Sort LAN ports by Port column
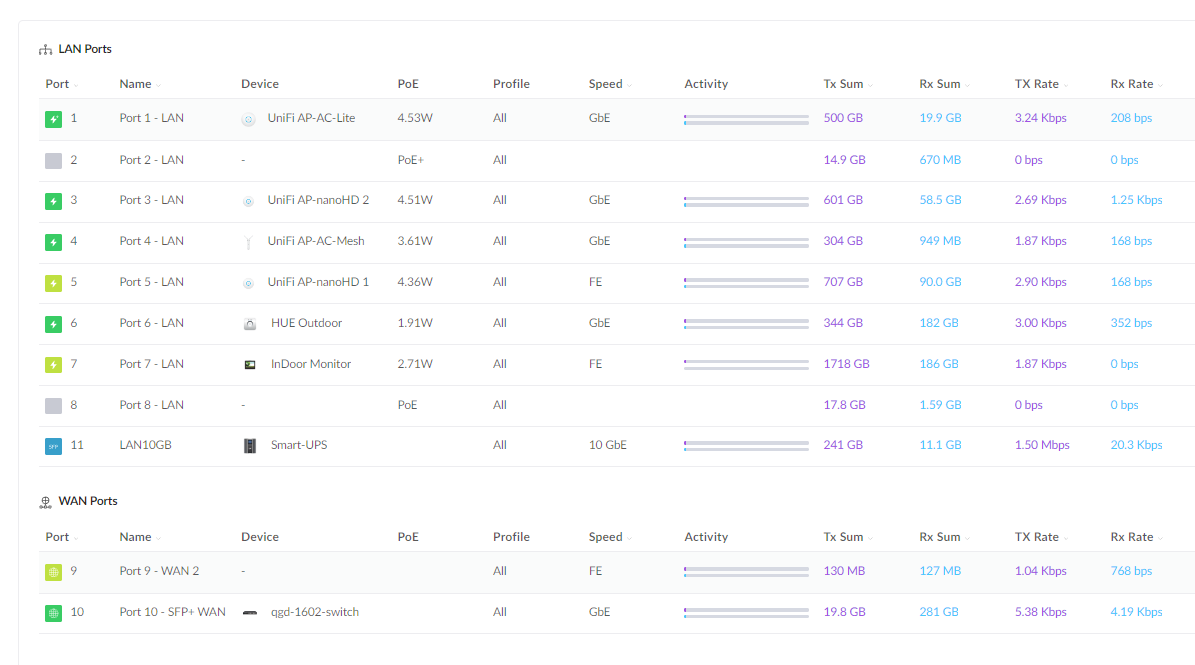This screenshot has height=665, width=1195. point(62,84)
